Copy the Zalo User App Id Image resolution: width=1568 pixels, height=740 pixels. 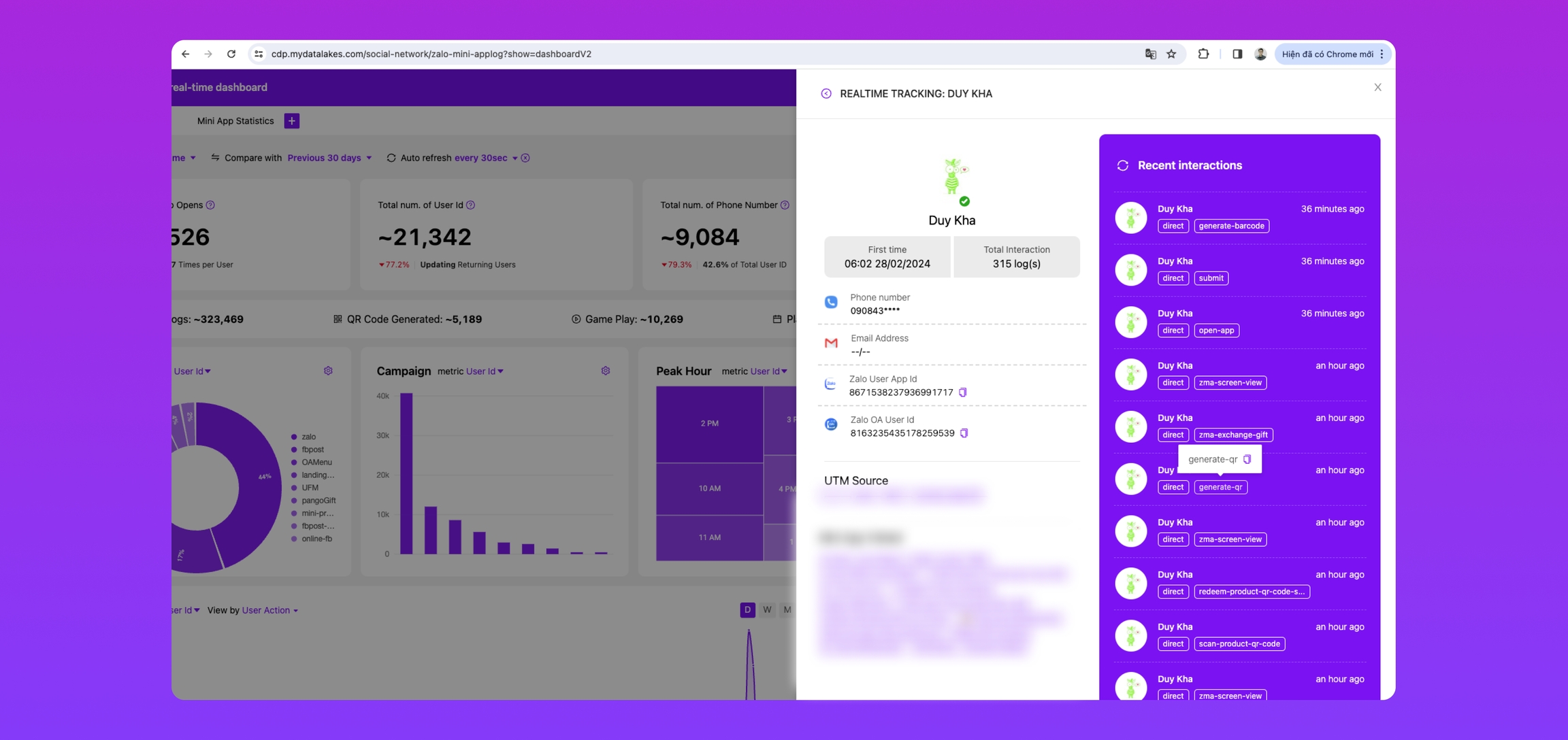tap(962, 392)
